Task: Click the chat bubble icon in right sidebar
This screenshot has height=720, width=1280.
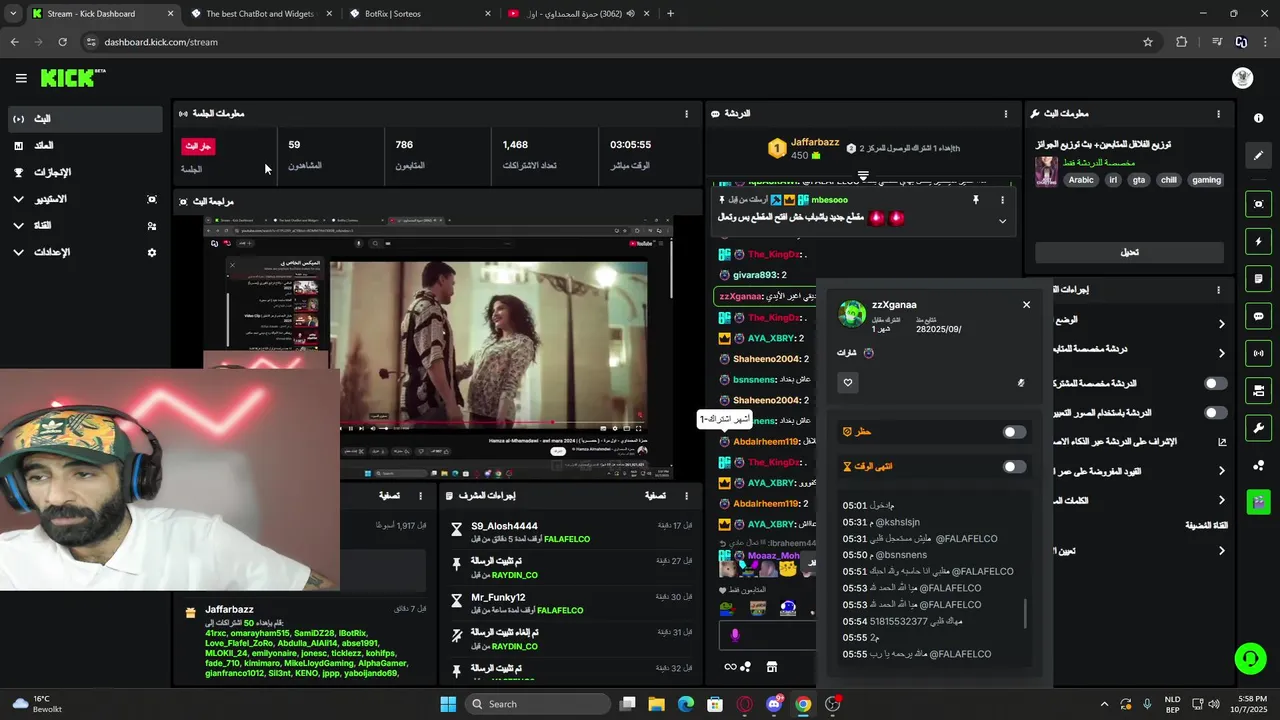Action: click(1258, 316)
